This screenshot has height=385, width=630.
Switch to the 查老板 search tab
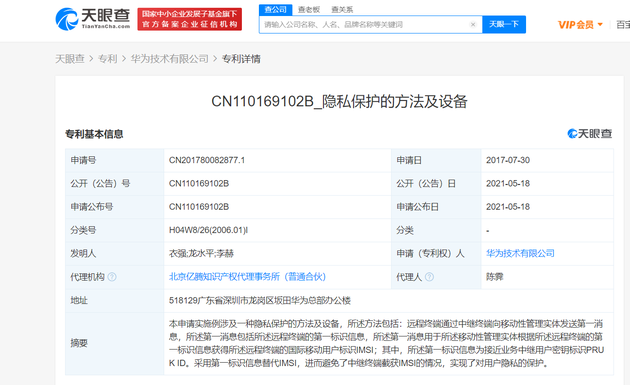[x=309, y=10]
